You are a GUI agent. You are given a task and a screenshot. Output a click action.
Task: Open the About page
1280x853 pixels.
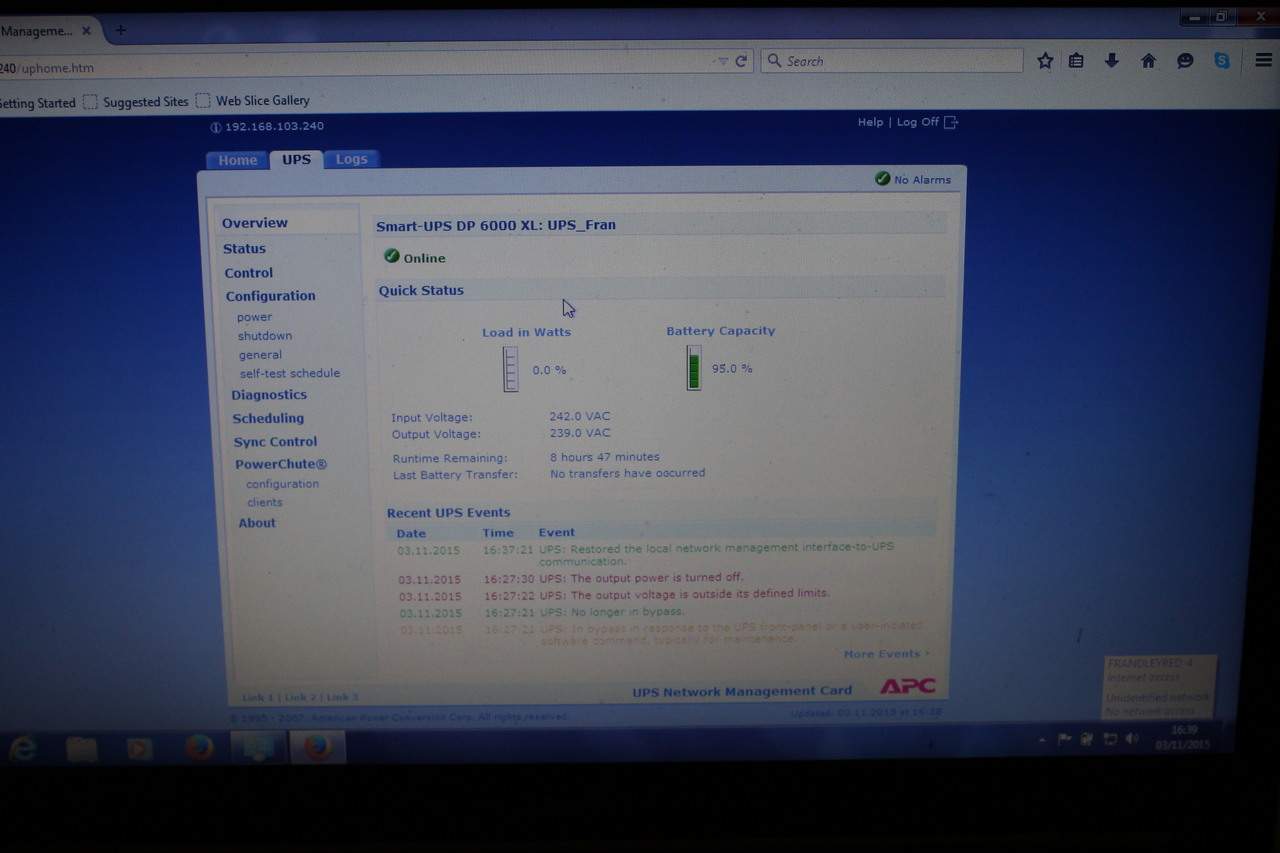coord(257,523)
